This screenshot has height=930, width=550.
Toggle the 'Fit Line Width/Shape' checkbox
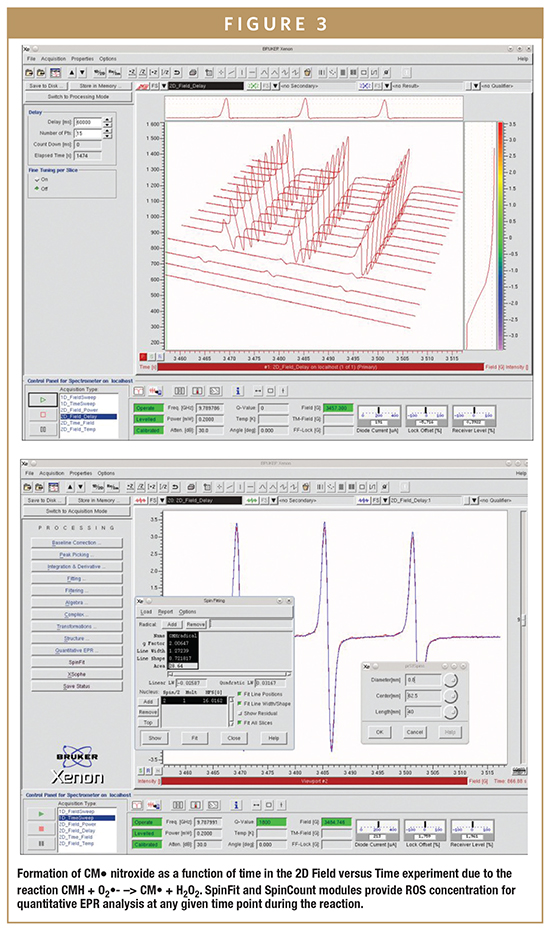tap(240, 703)
